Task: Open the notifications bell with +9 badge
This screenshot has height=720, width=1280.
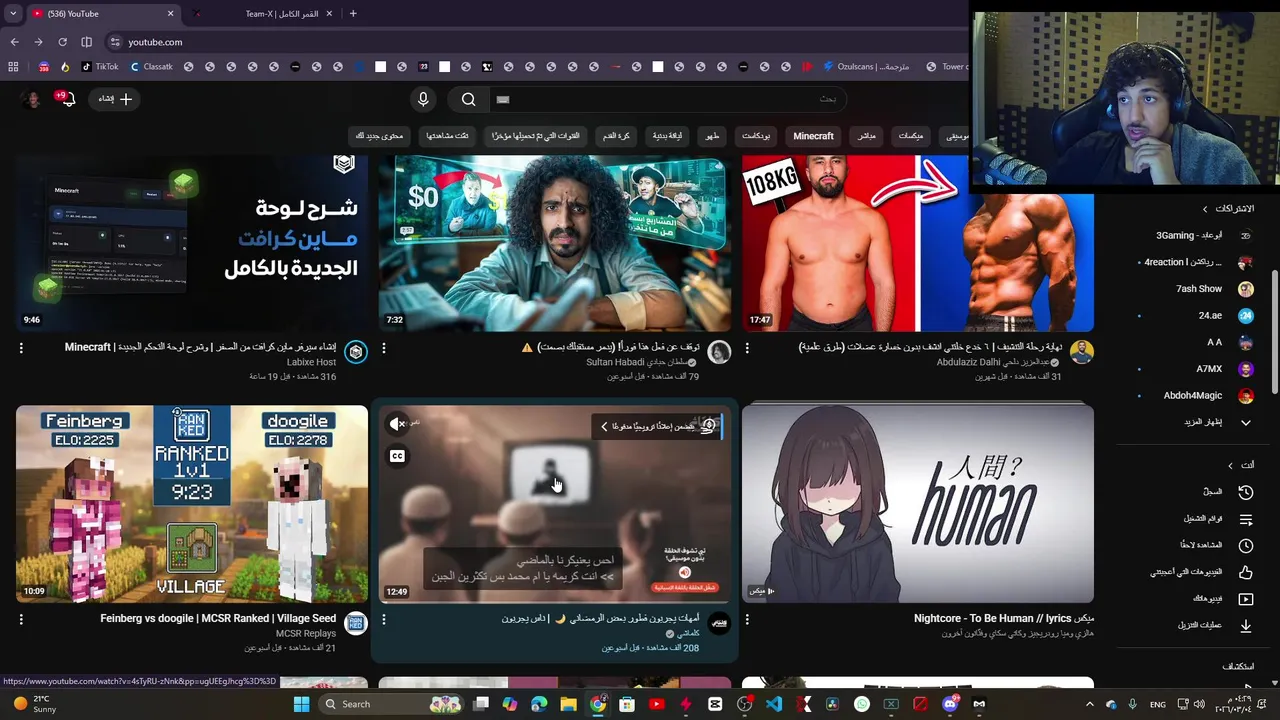Action: tap(66, 99)
